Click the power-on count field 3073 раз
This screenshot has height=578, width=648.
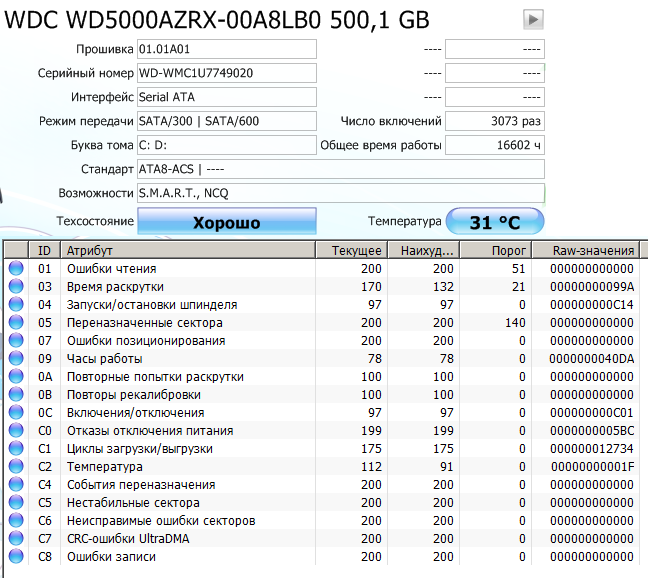tap(495, 121)
